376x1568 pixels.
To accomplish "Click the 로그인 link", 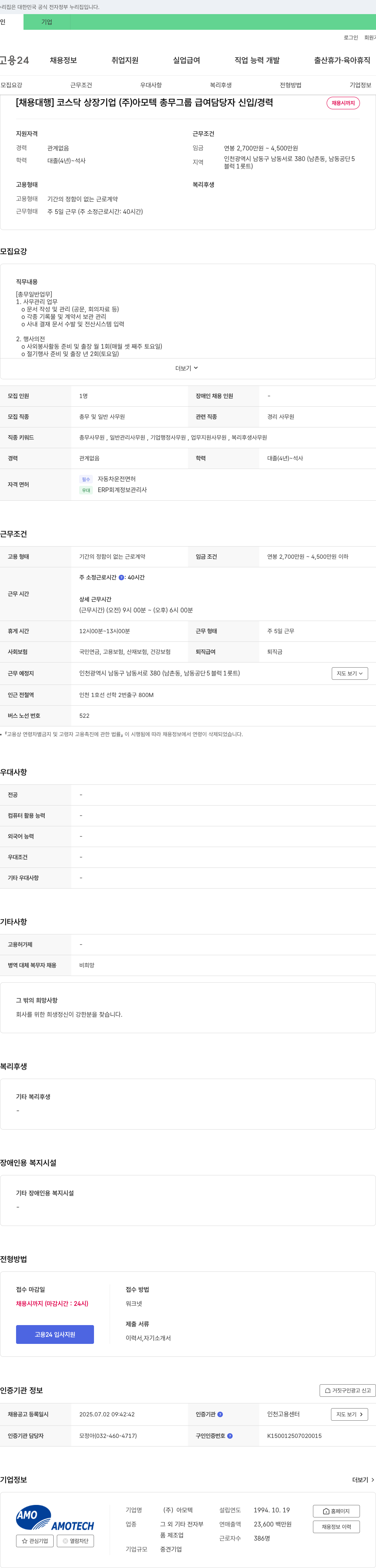I will tap(351, 38).
